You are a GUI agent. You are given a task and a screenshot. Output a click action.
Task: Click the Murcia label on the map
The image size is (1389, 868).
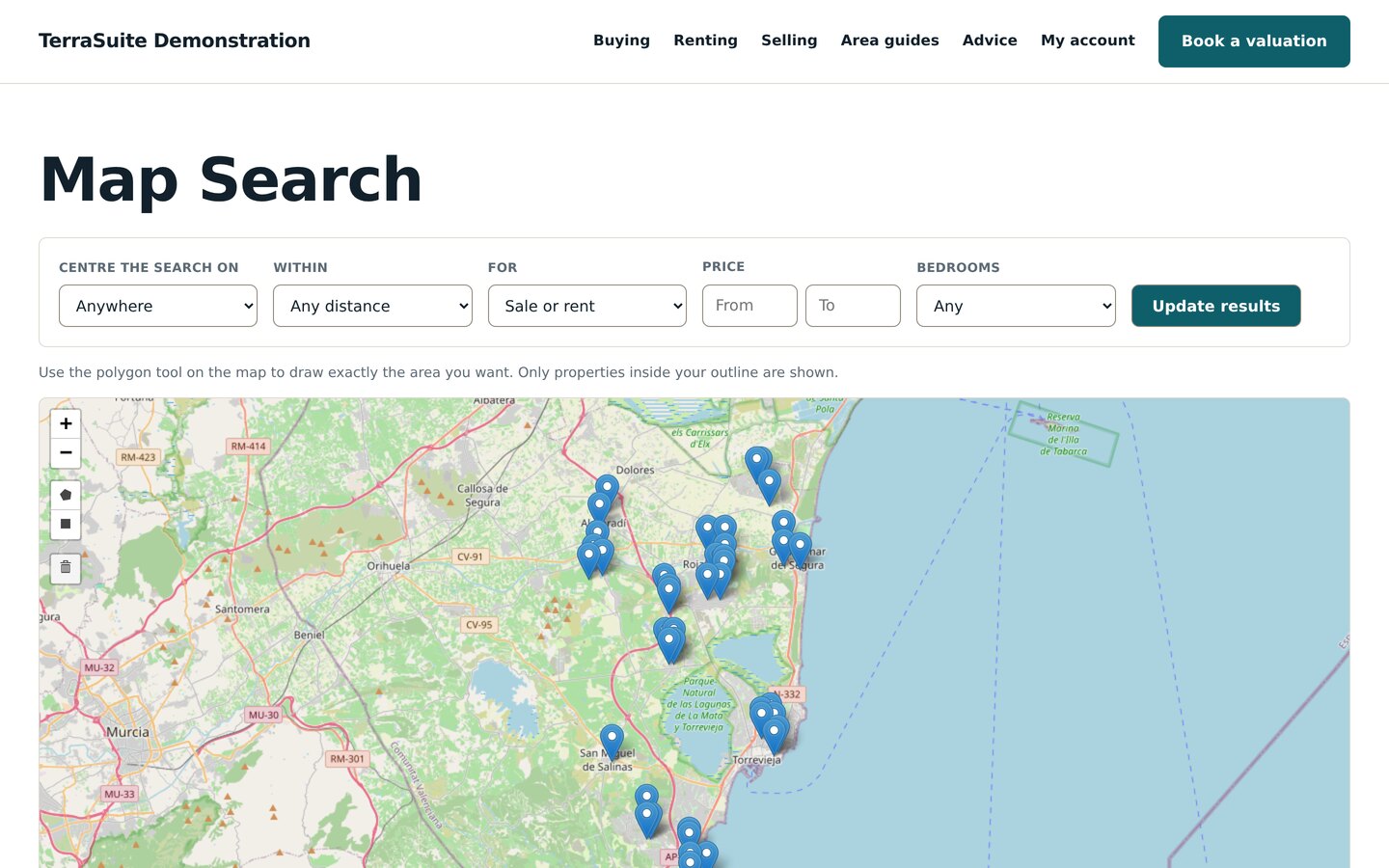click(x=128, y=732)
